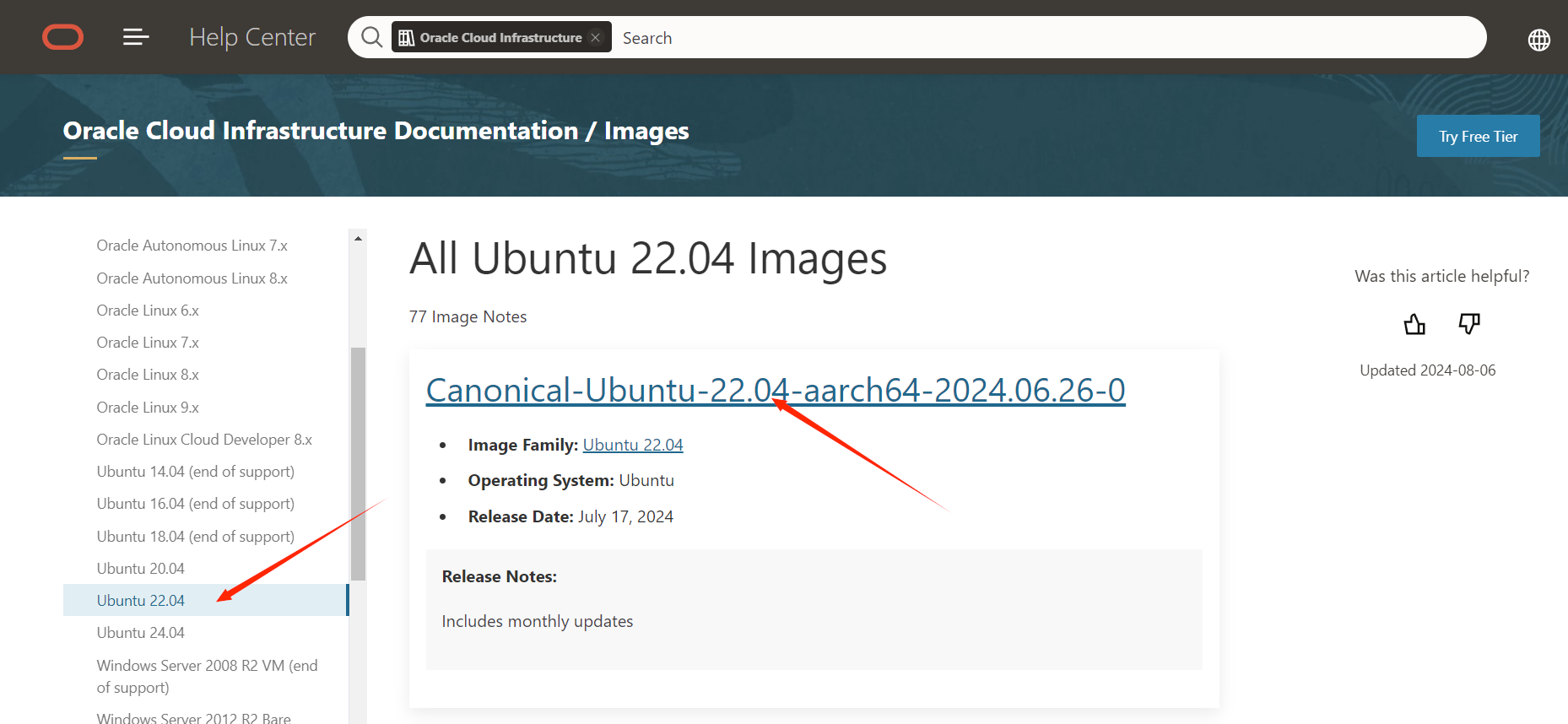
Task: Click the Search input field
Action: (x=1046, y=38)
